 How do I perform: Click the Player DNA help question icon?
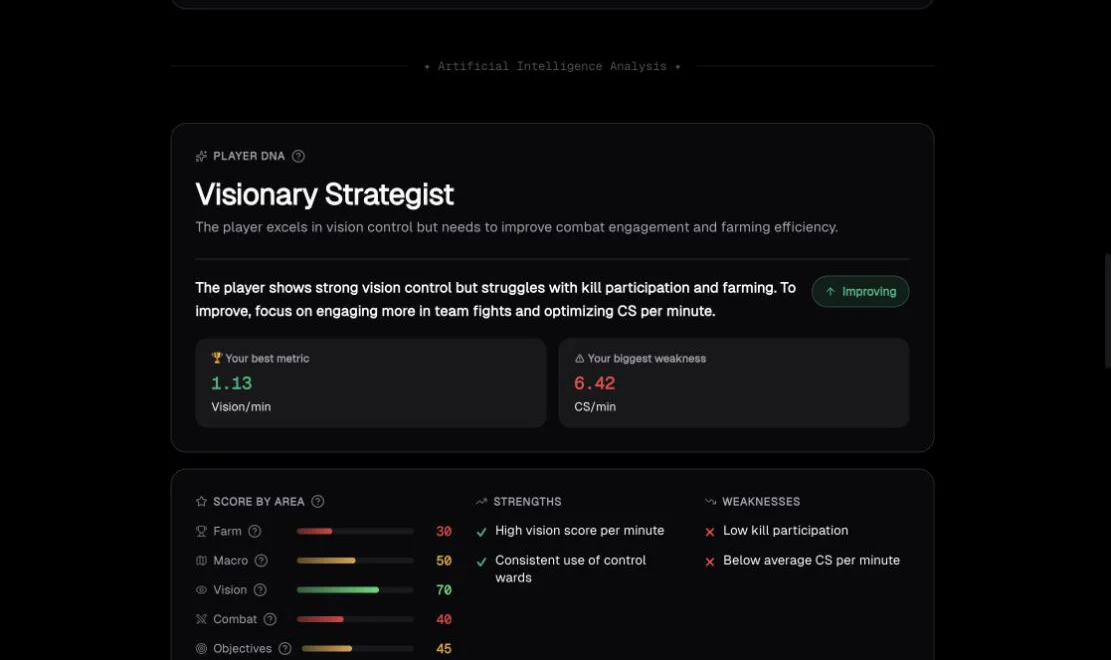point(298,156)
